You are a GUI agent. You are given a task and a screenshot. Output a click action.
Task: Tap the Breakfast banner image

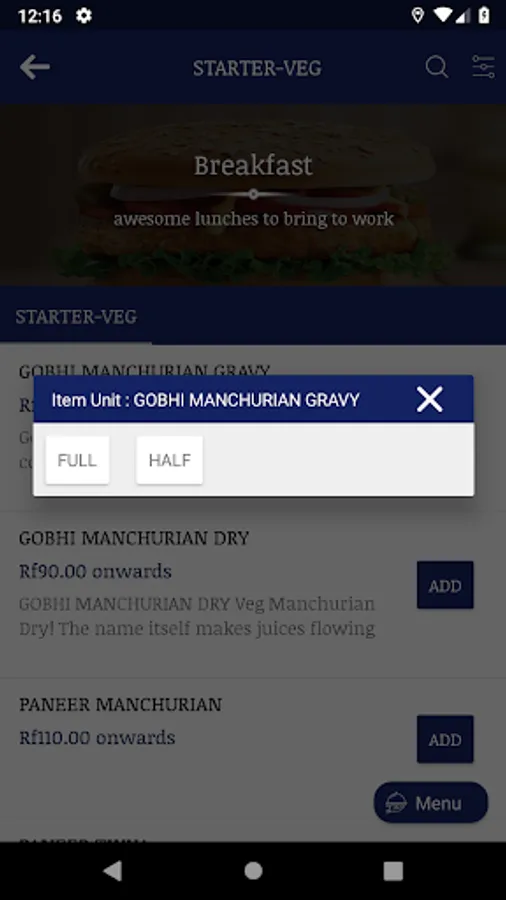253,195
